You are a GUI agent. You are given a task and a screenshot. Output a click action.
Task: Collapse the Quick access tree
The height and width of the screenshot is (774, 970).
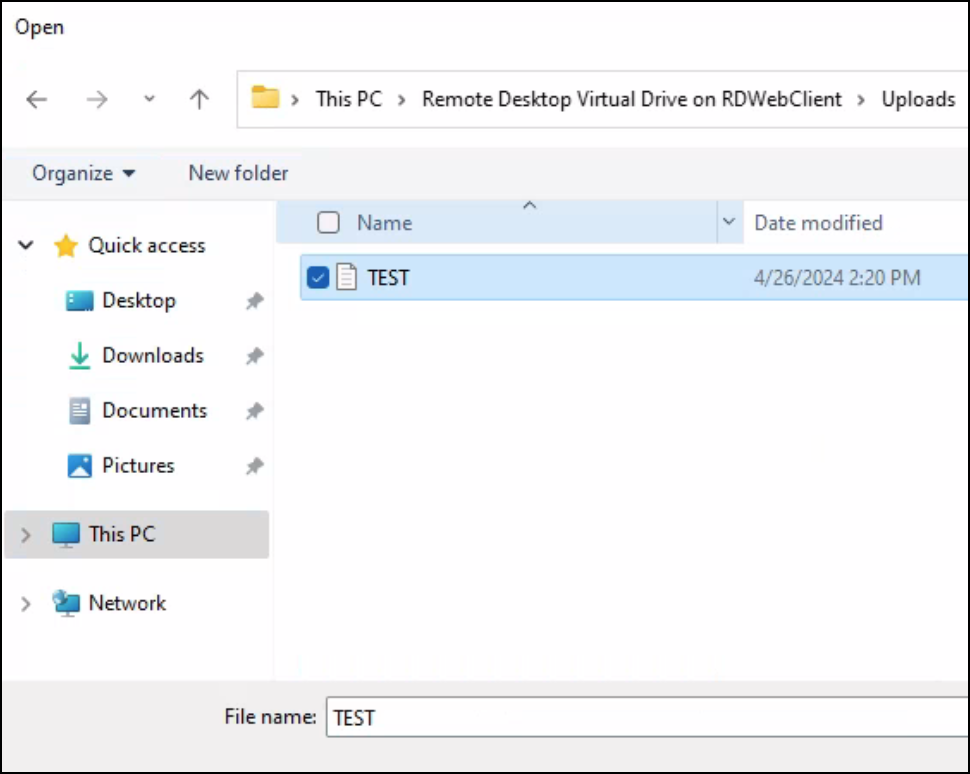27,246
